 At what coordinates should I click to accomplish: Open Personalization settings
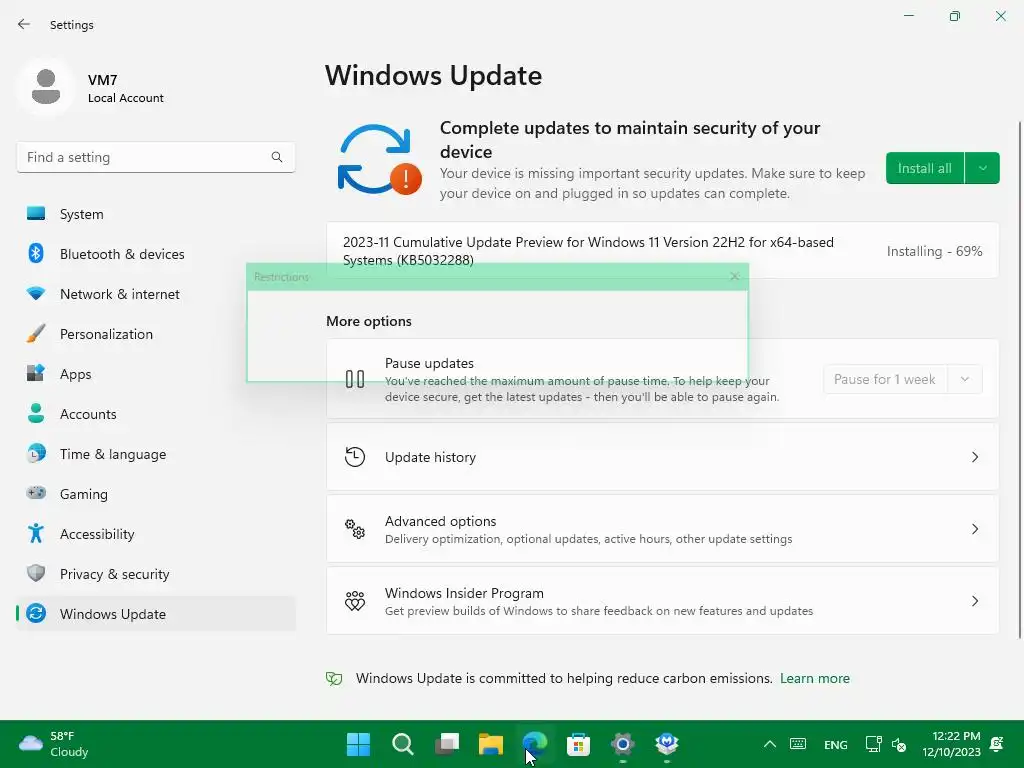click(x=155, y=334)
